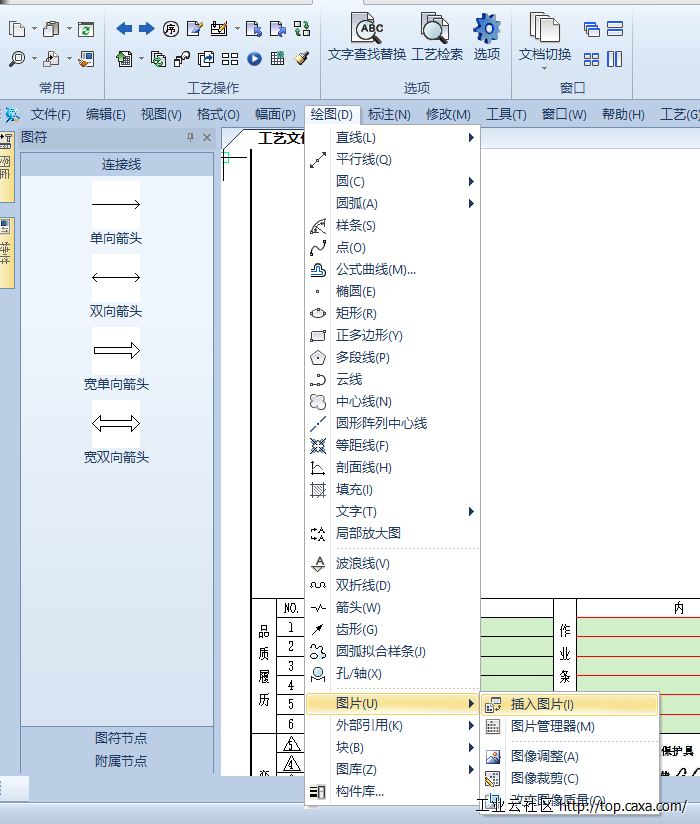
Task: Open the 编辑(E) menu
Action: [106, 114]
